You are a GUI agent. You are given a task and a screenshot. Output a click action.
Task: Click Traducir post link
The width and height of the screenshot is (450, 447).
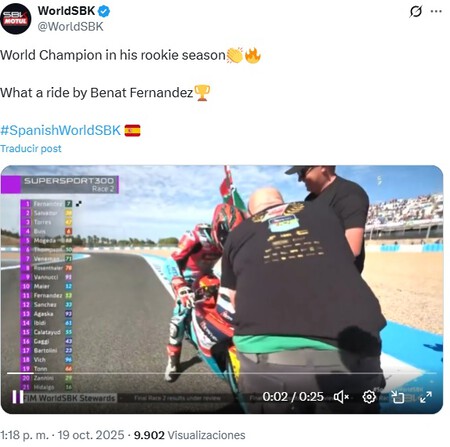tap(31, 149)
